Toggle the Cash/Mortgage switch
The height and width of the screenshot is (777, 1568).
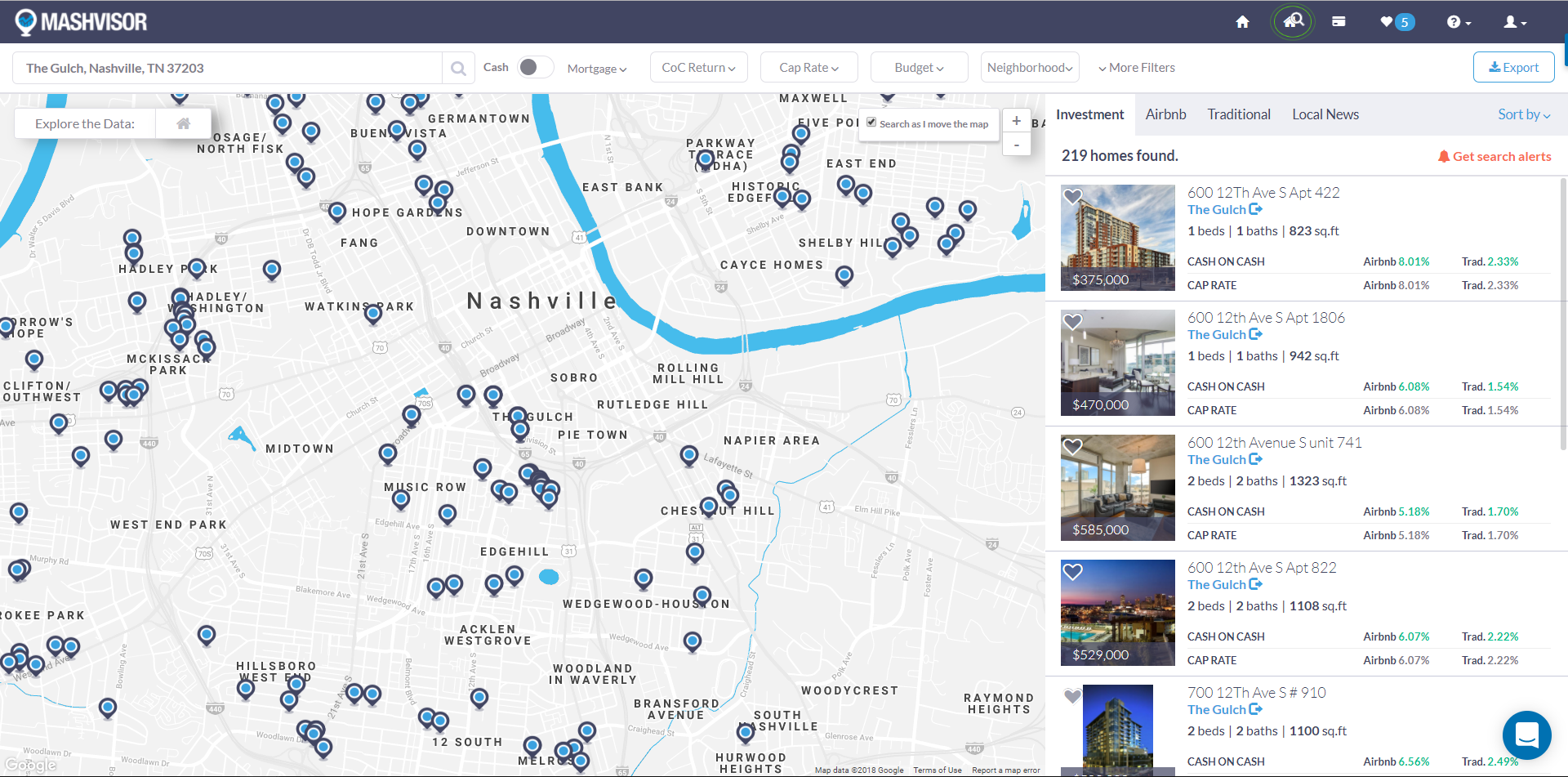[x=535, y=67]
